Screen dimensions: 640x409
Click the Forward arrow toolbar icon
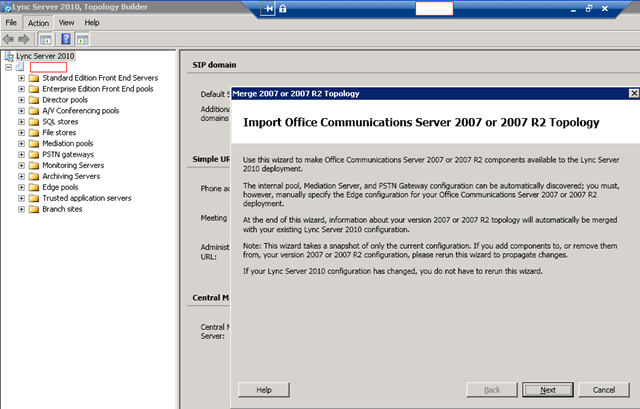coord(24,39)
